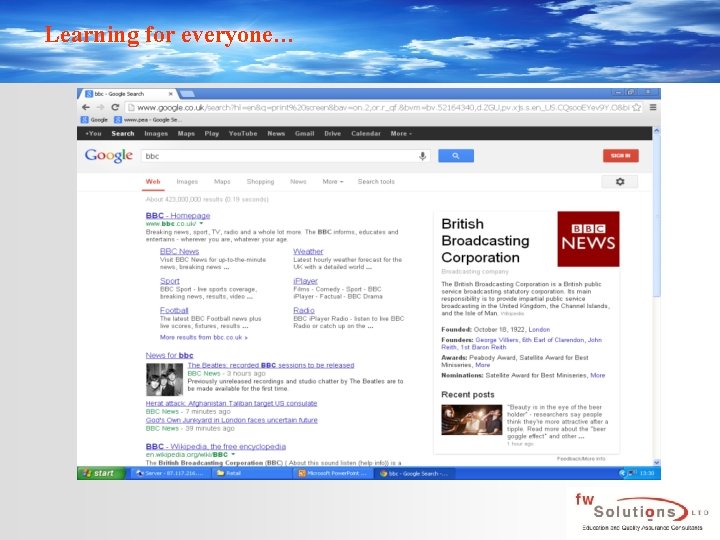The width and height of the screenshot is (720, 540).
Task: Click the Windows start button
Action: point(101,473)
